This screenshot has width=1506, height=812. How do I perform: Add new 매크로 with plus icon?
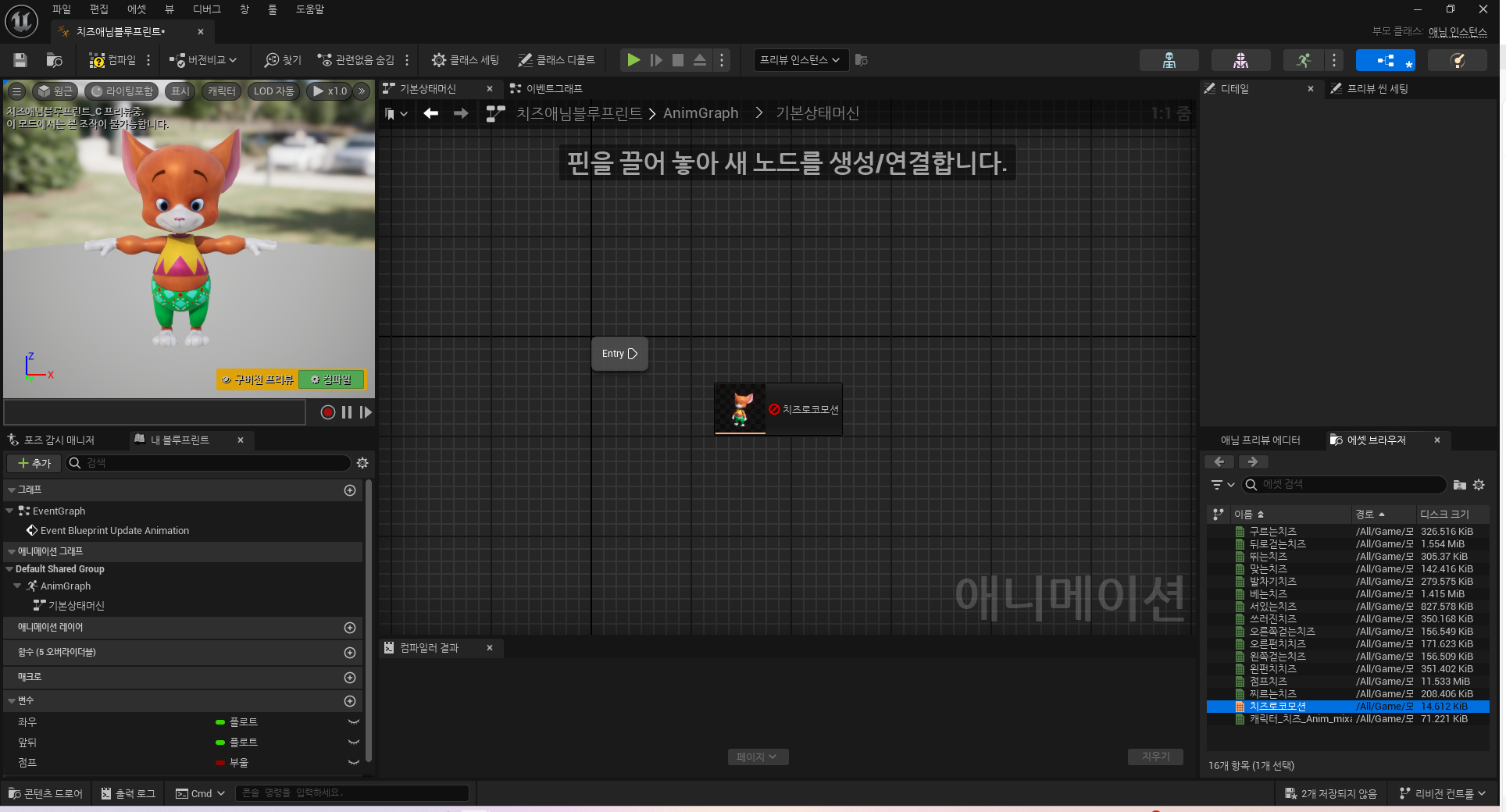350,678
